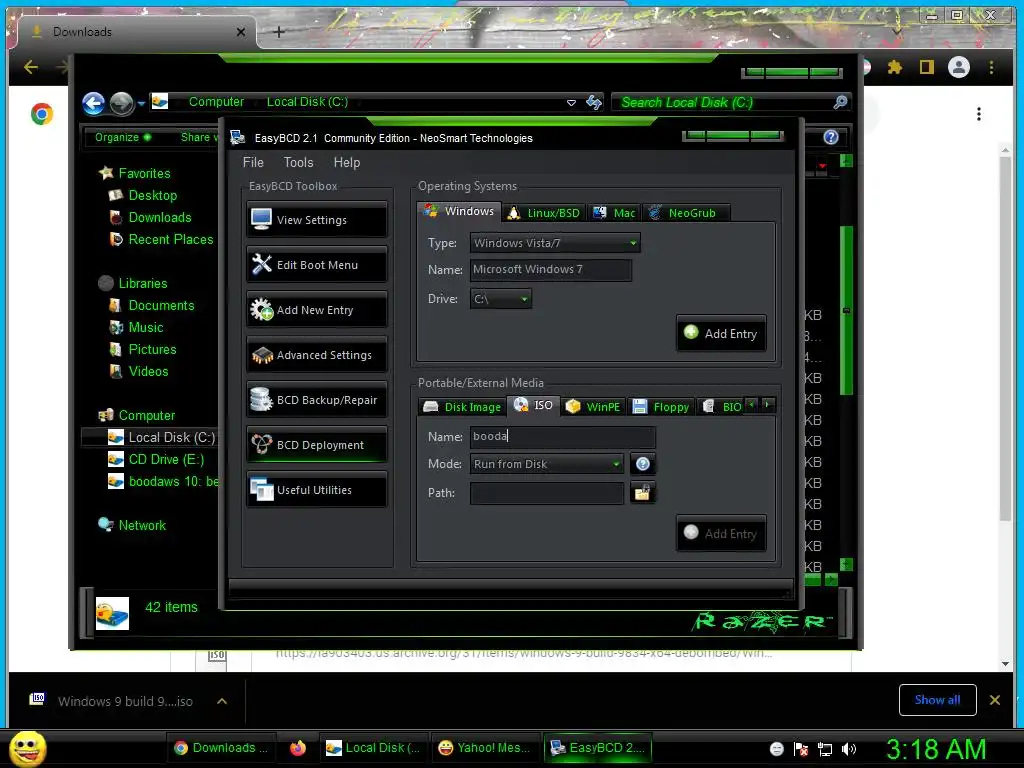The height and width of the screenshot is (768, 1024).
Task: Open the downloaded ISO item chevron menu
Action: [222, 701]
